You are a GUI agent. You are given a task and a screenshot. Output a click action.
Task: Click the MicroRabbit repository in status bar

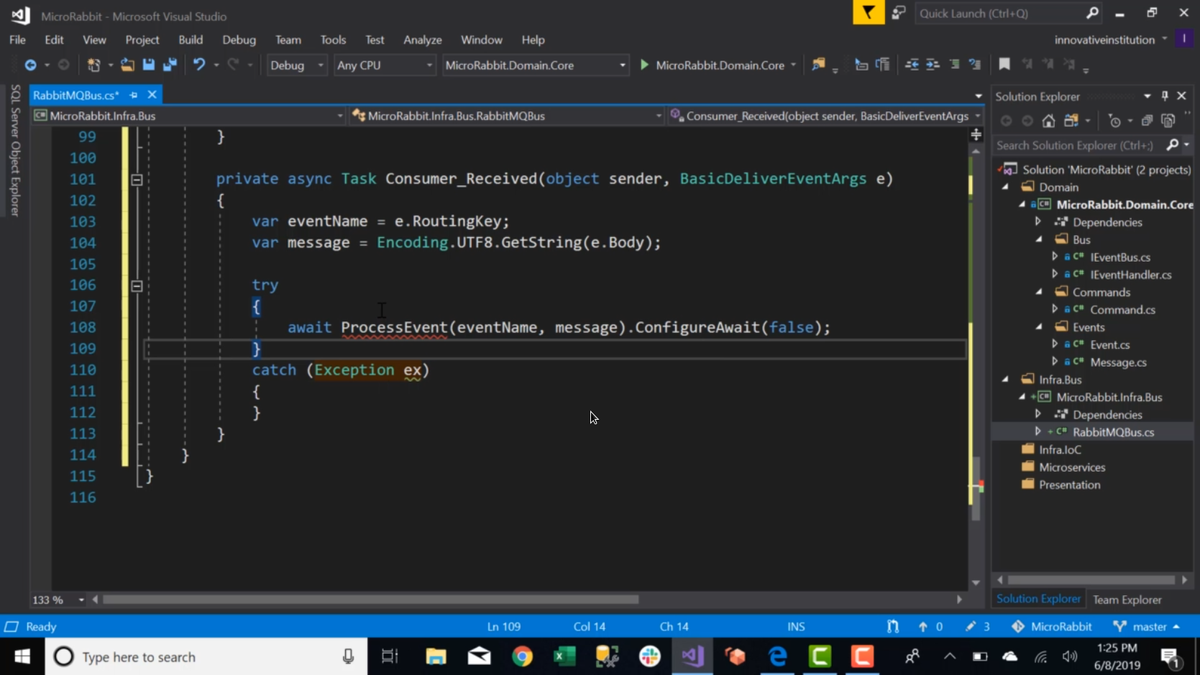coord(1051,627)
